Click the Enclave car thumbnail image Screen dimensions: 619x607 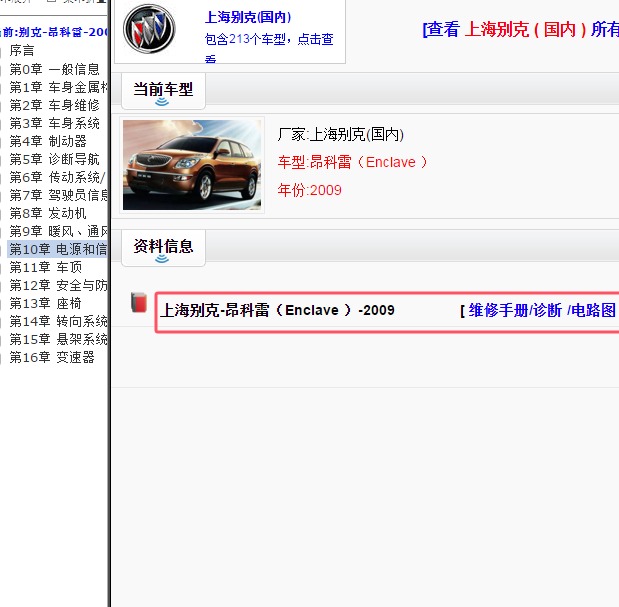point(192,165)
